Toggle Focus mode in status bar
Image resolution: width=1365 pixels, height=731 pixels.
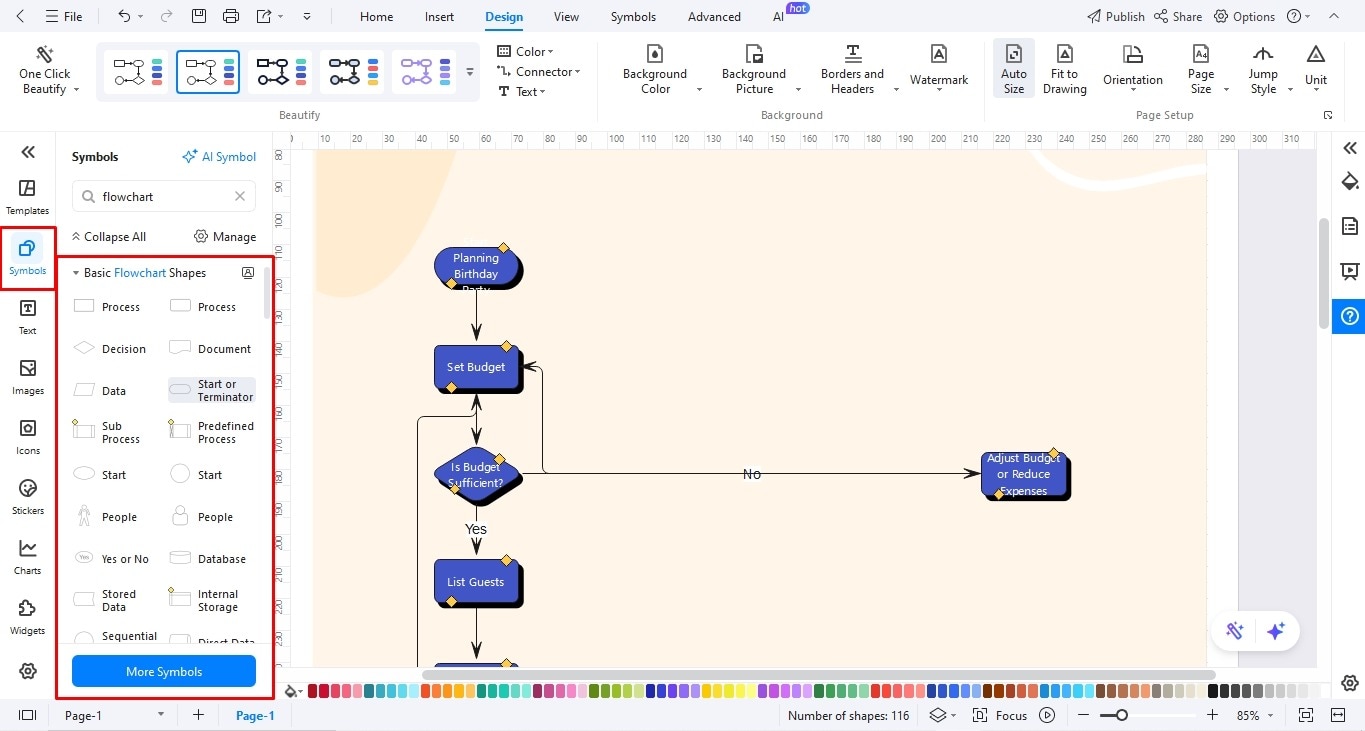[x=1000, y=715]
